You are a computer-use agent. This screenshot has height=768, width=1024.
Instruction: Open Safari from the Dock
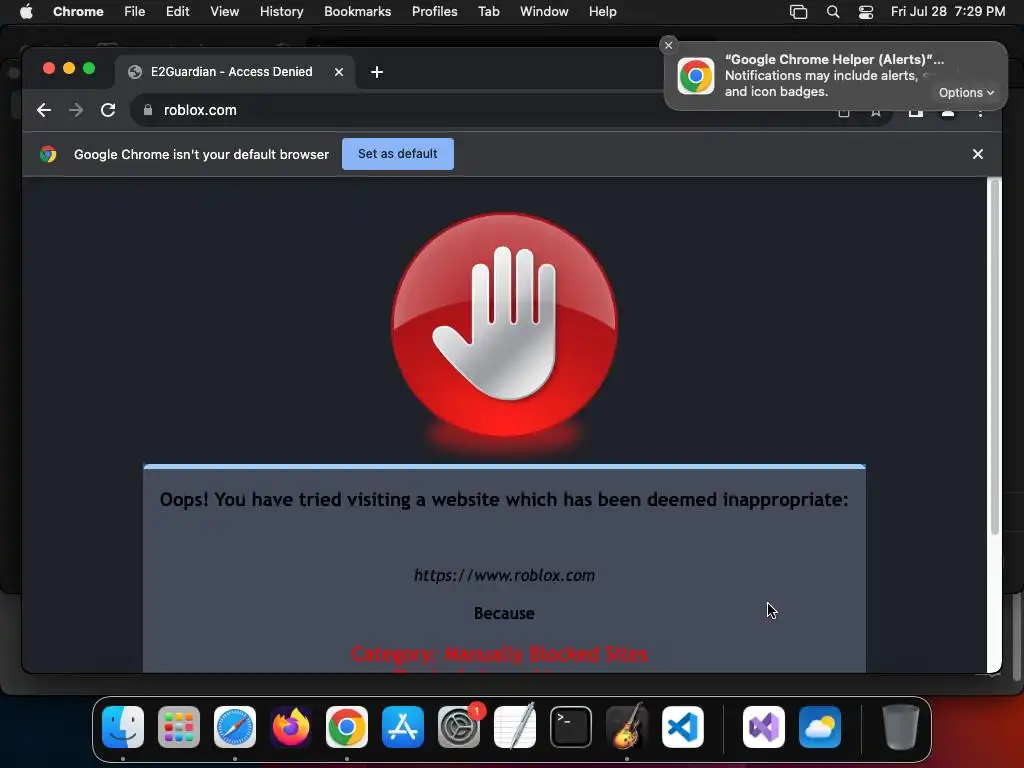pyautogui.click(x=235, y=727)
